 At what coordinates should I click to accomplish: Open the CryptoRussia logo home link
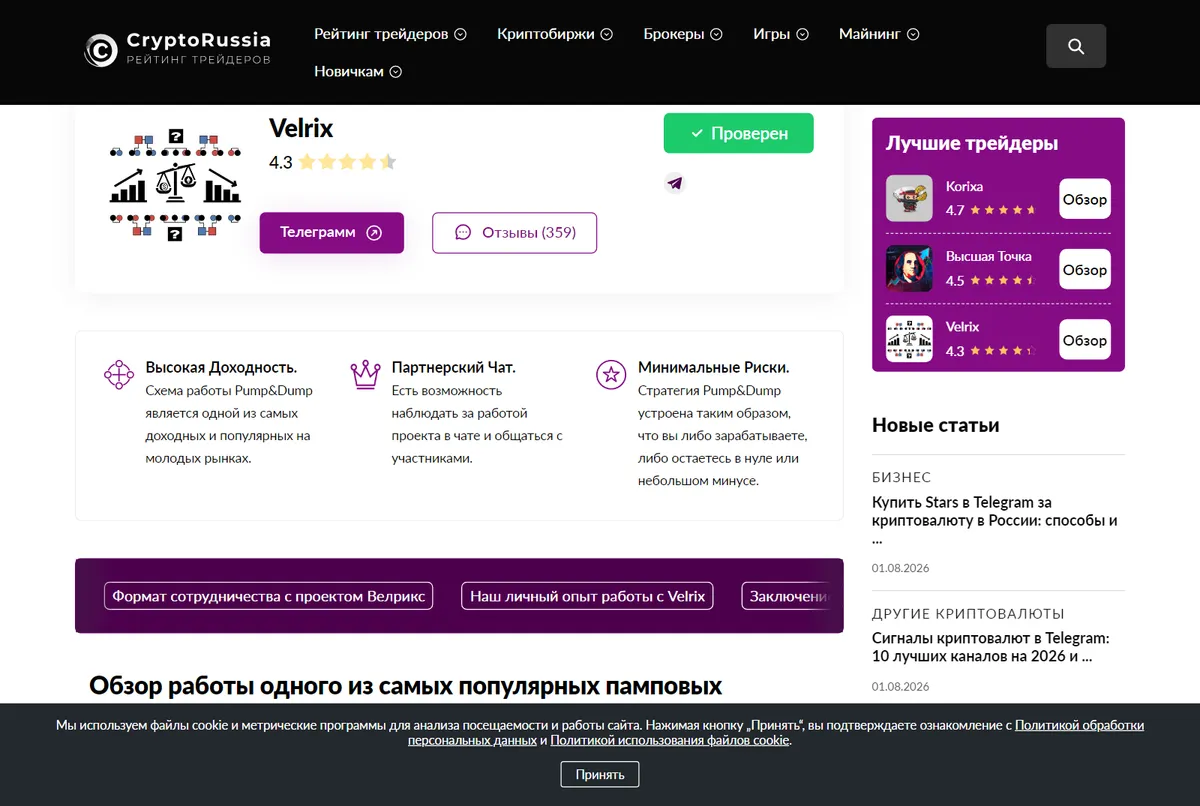178,49
